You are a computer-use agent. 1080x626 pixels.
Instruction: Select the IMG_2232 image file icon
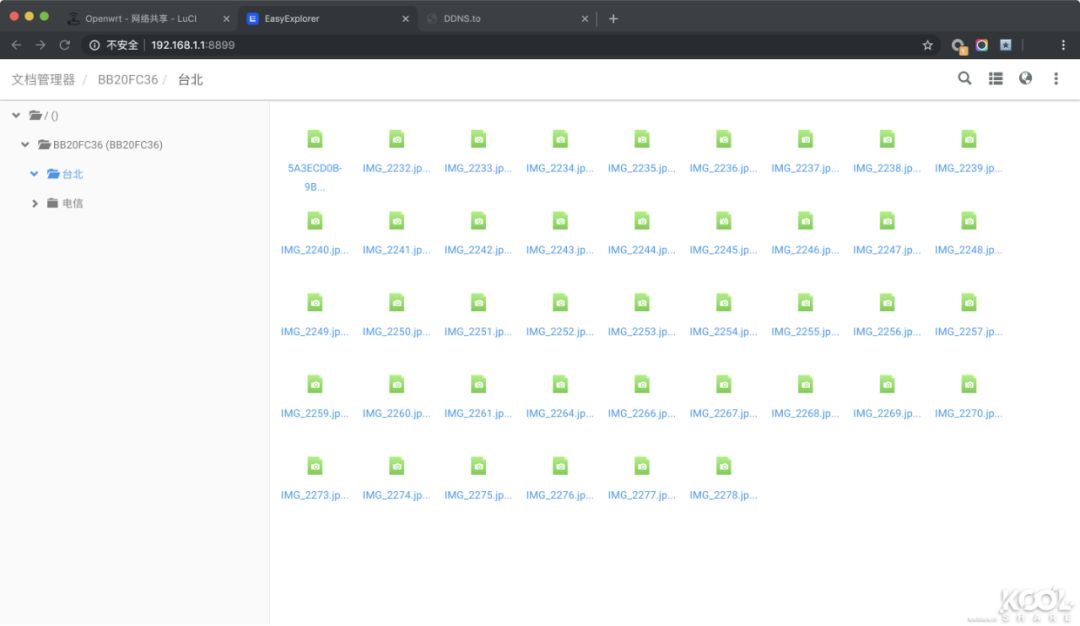coord(397,139)
